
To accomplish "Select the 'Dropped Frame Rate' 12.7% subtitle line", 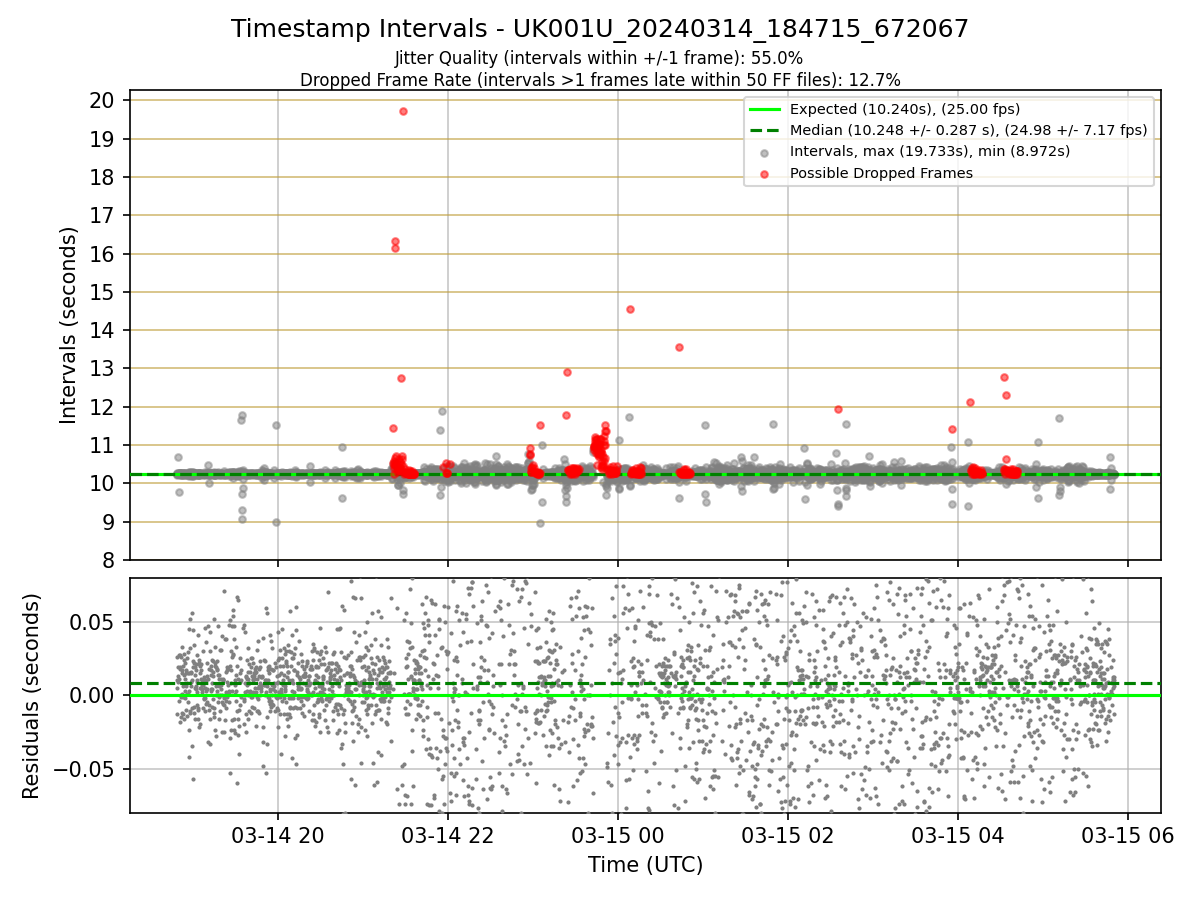I will pos(600,79).
